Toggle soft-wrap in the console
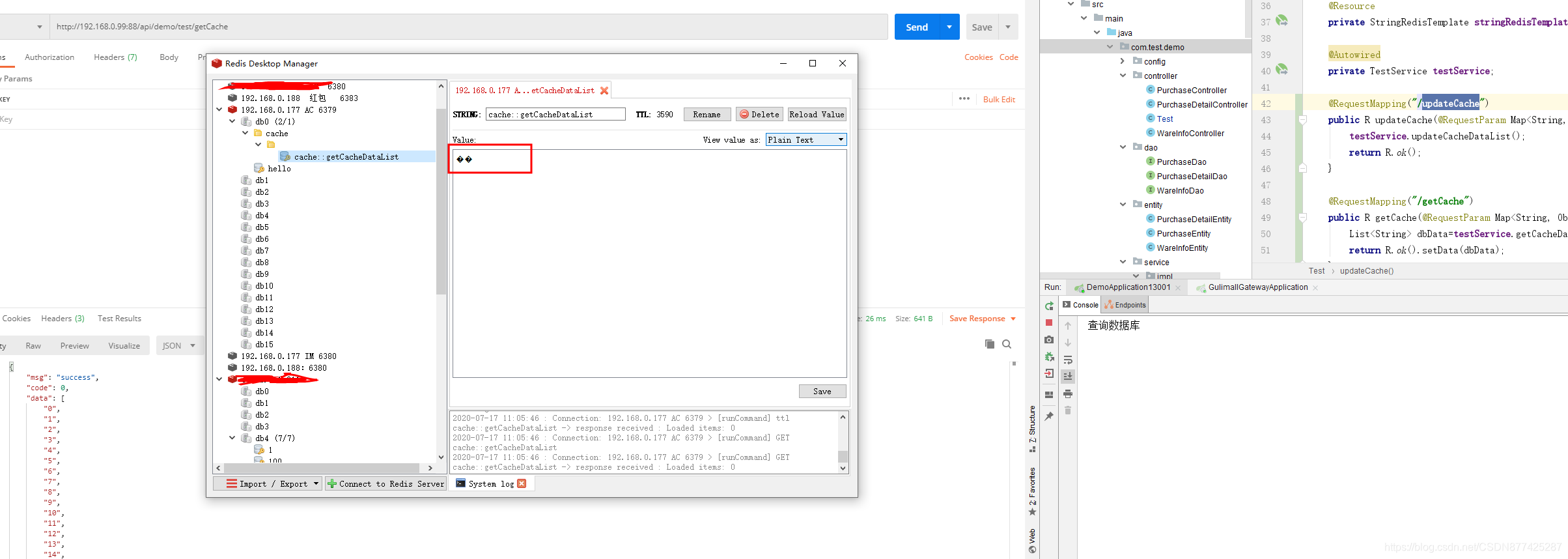The height and width of the screenshot is (559, 1568). pyautogui.click(x=1068, y=360)
